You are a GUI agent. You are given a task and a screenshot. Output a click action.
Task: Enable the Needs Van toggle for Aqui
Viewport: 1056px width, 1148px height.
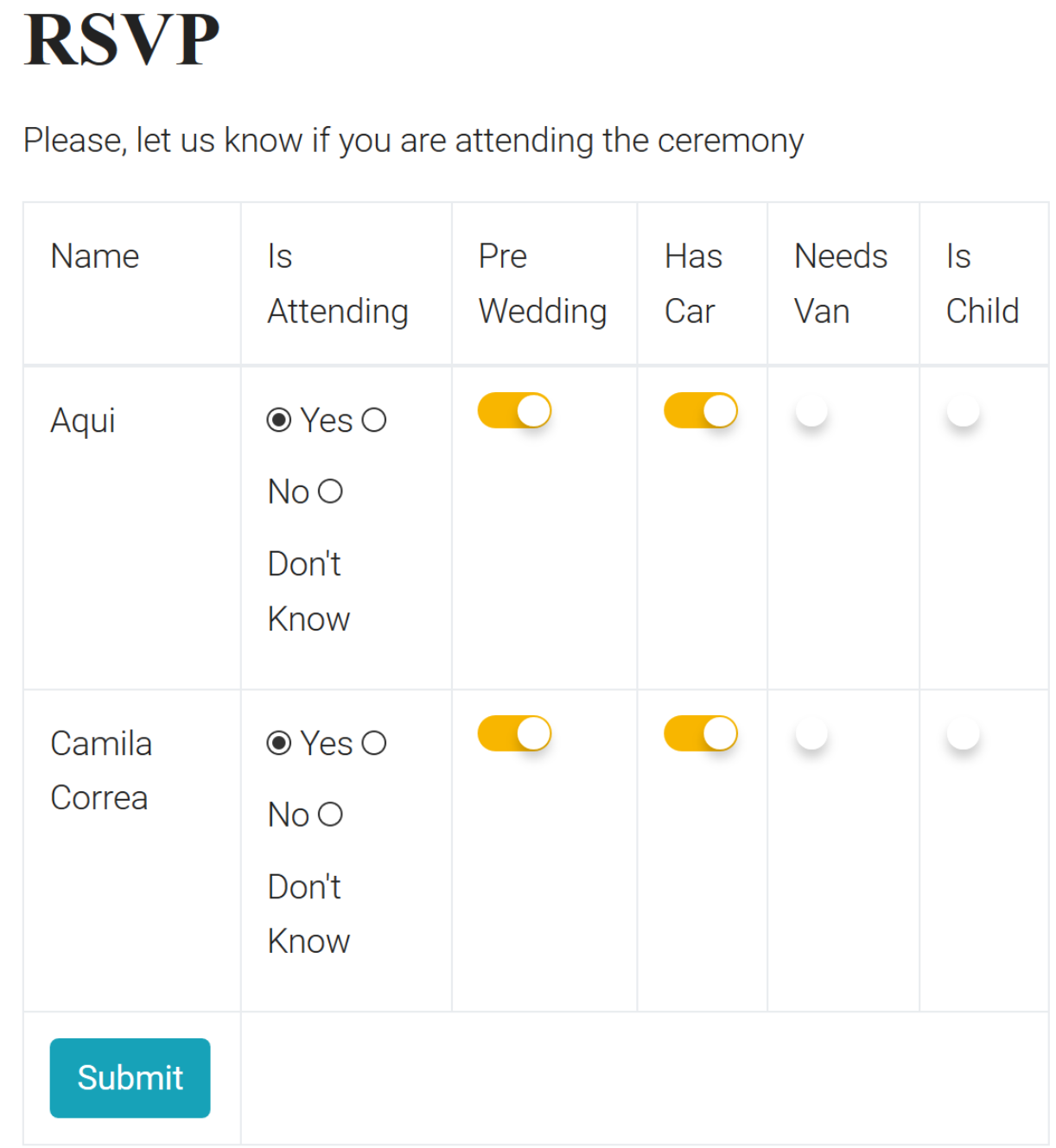(811, 412)
